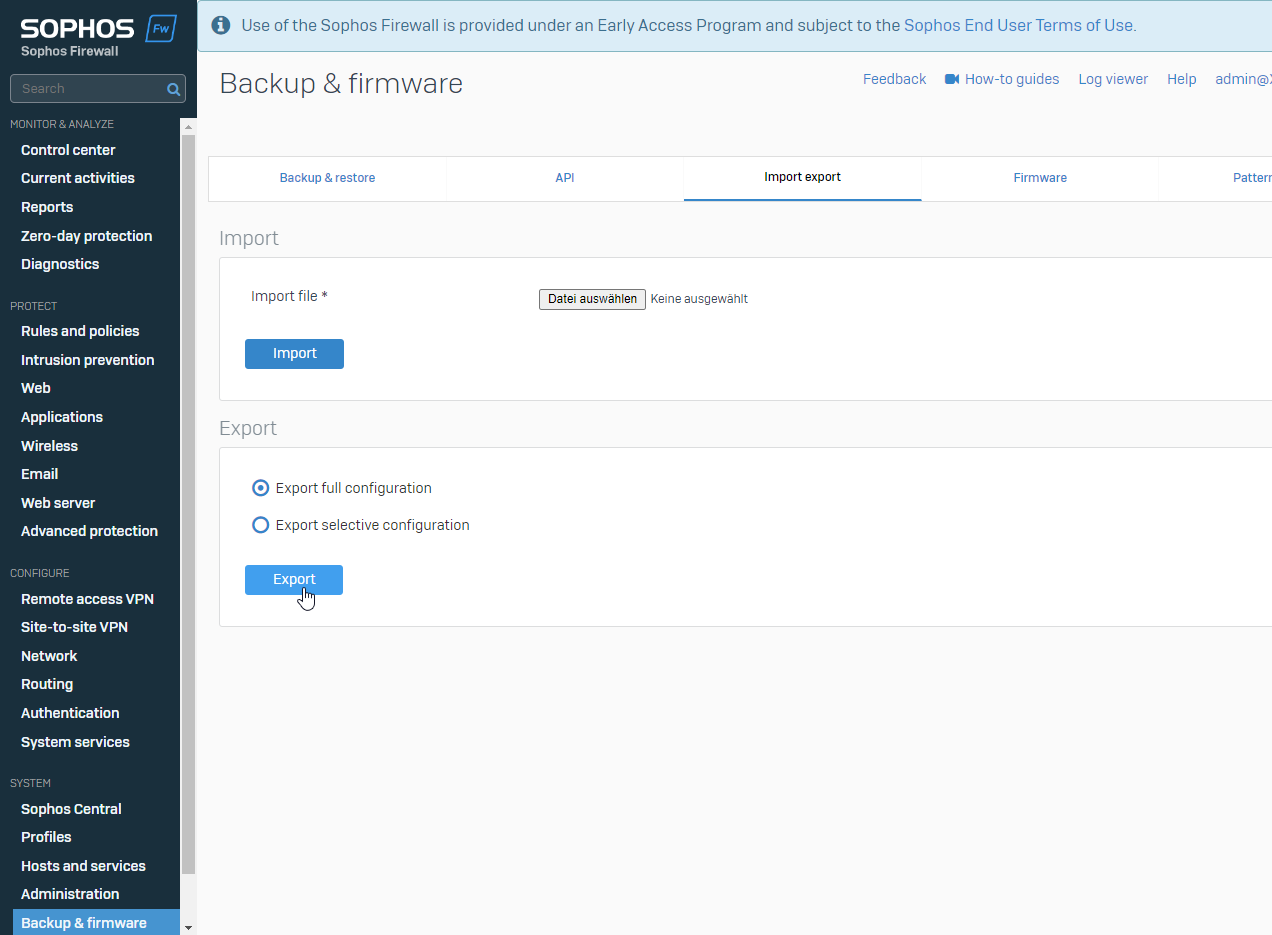Choose file with Datei auswählen button
The height and width of the screenshot is (935, 1272).
pyautogui.click(x=592, y=299)
